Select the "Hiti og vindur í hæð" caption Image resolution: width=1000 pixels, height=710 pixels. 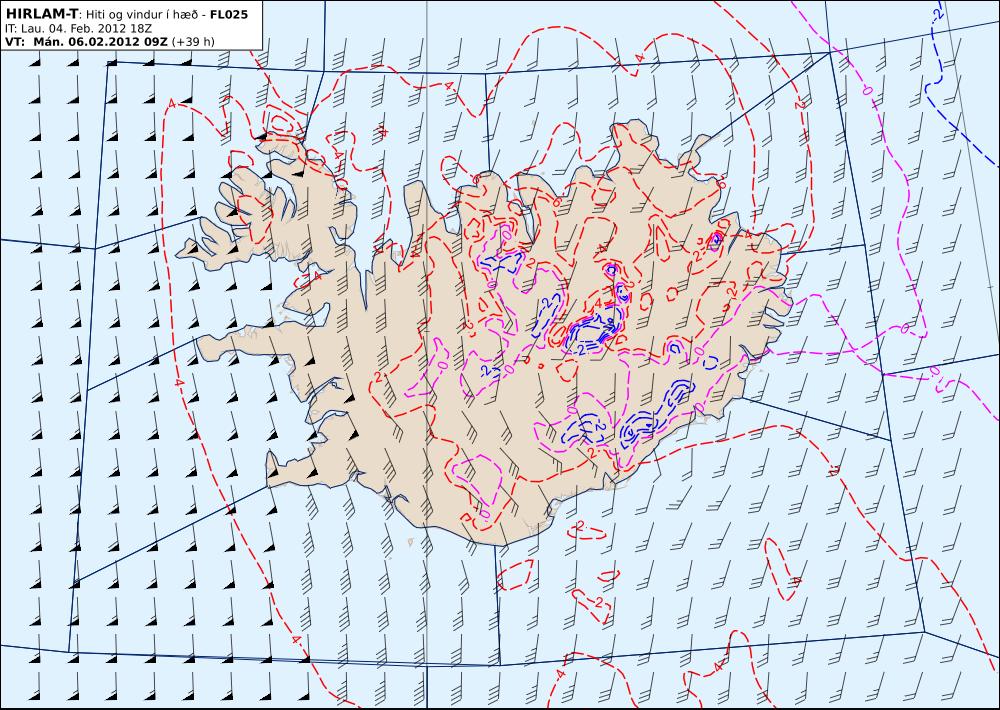pyautogui.click(x=144, y=14)
